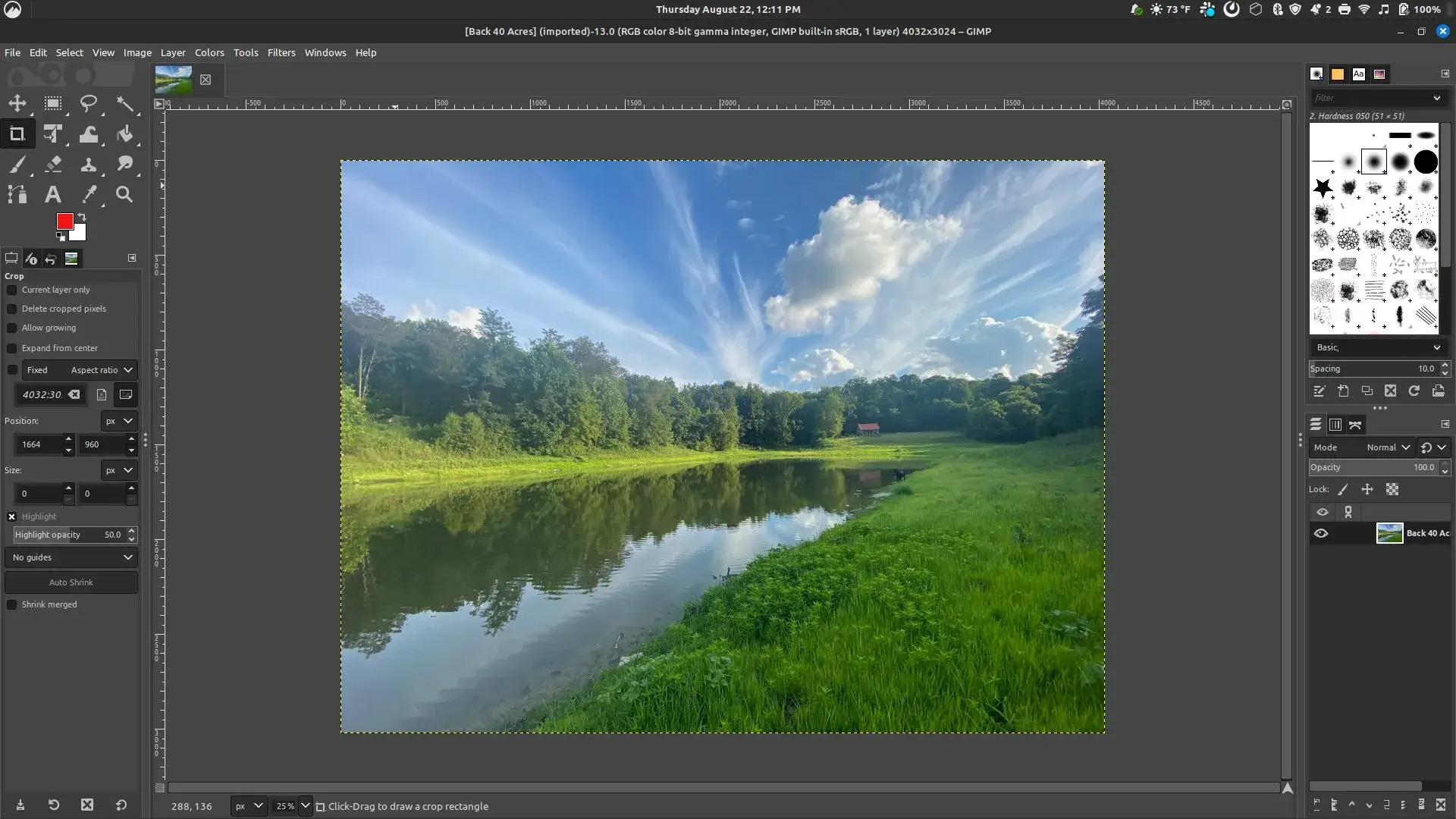This screenshot has width=1456, height=819.
Task: Switch to the Fonts tab
Action: [x=1358, y=74]
